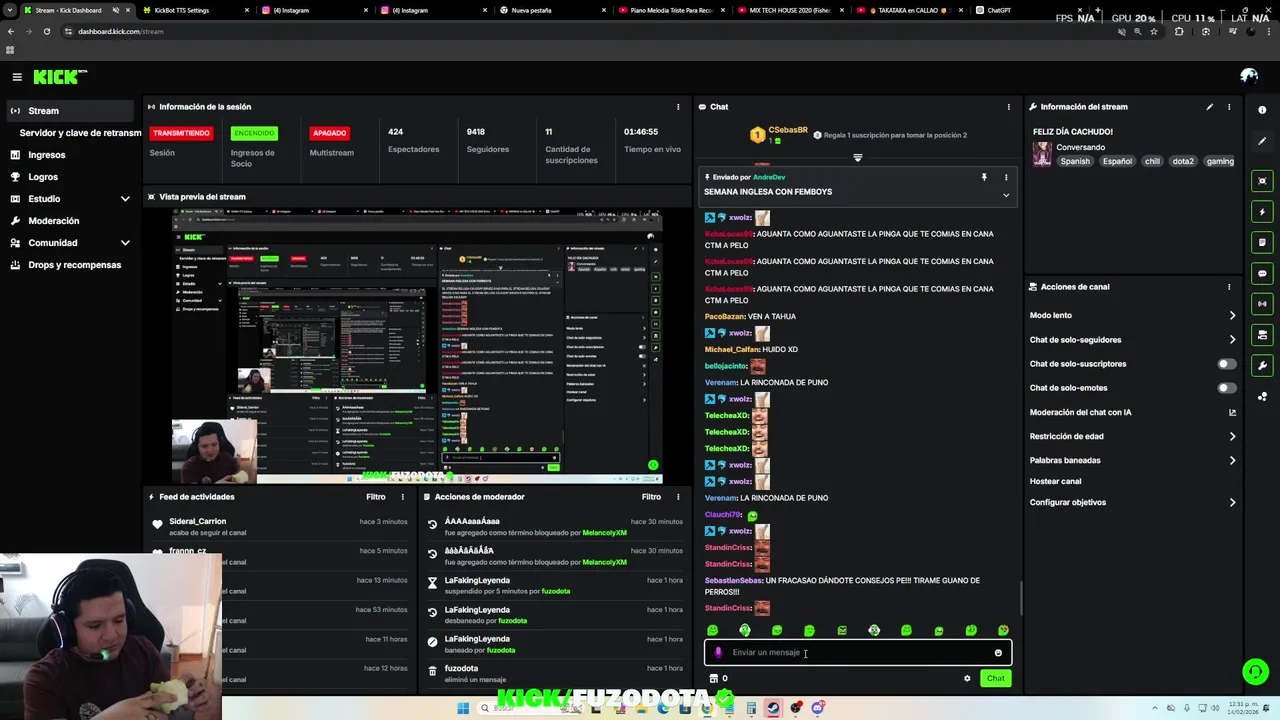This screenshot has width=1280, height=720.
Task: Open Información del stream three-dot menu
Action: (x=1229, y=107)
